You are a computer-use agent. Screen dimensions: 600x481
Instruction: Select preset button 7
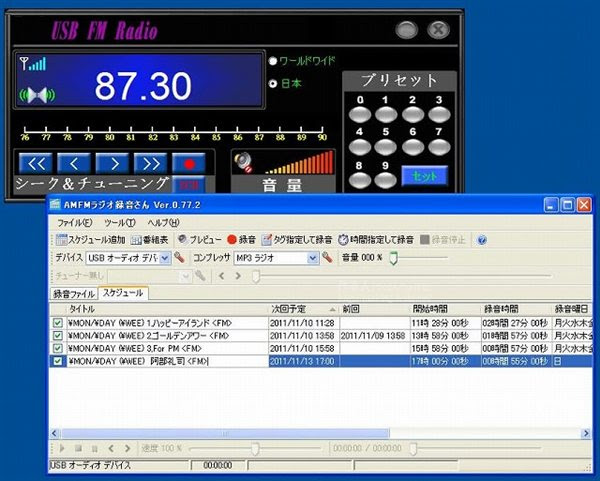(439, 147)
